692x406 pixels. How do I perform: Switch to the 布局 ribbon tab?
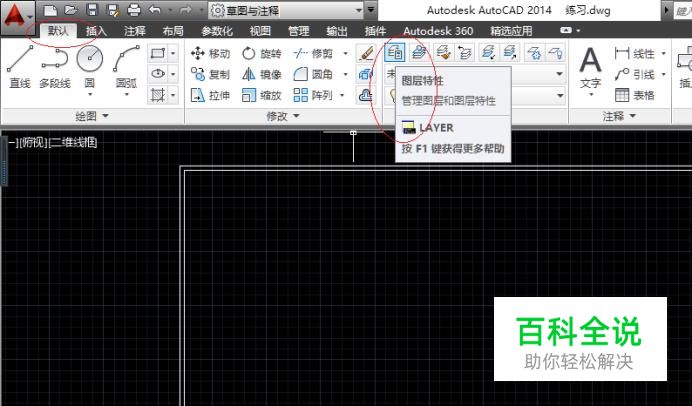point(173,30)
